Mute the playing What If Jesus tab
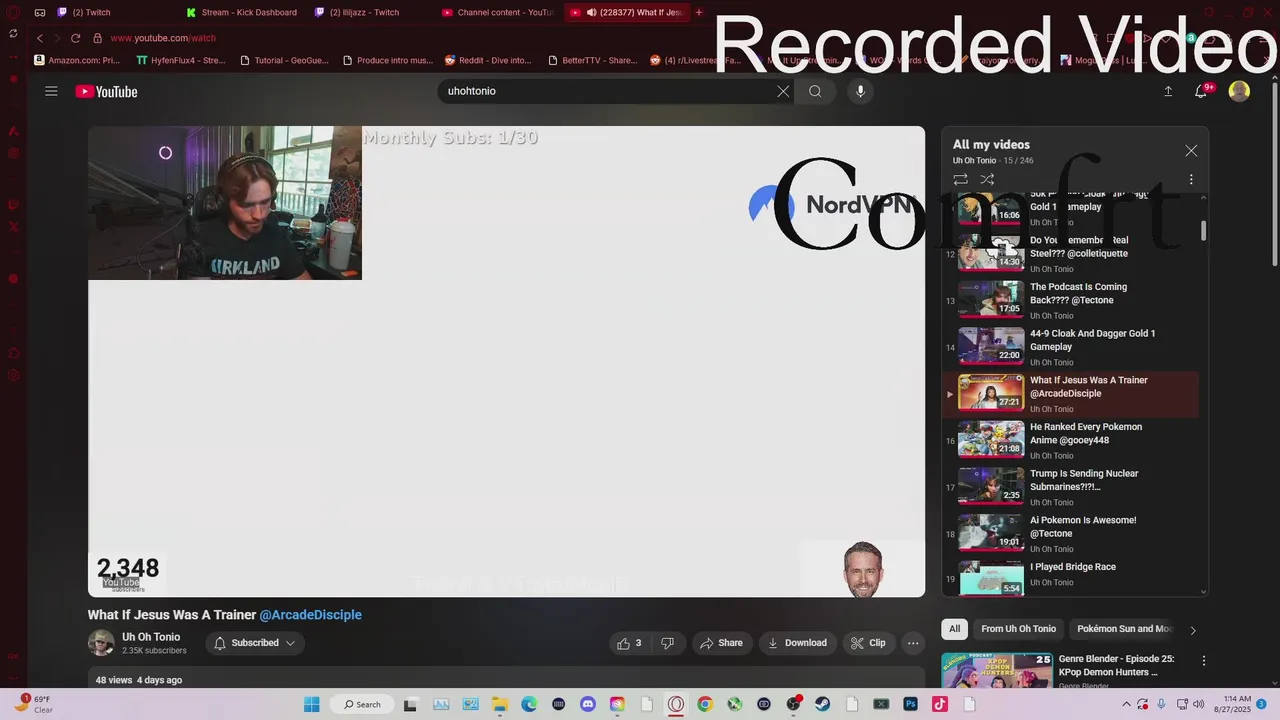1280x720 pixels. 592,12
